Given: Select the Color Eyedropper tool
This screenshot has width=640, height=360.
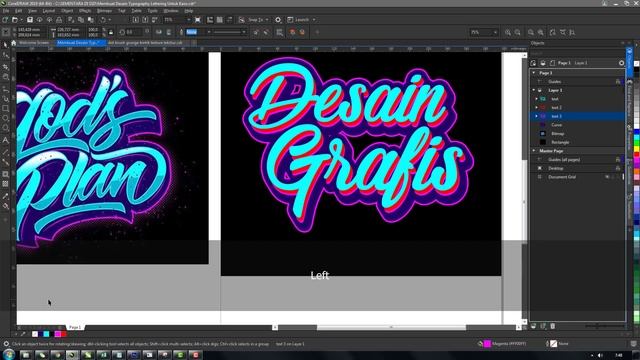Looking at the screenshot, I should pyautogui.click(x=5, y=196).
